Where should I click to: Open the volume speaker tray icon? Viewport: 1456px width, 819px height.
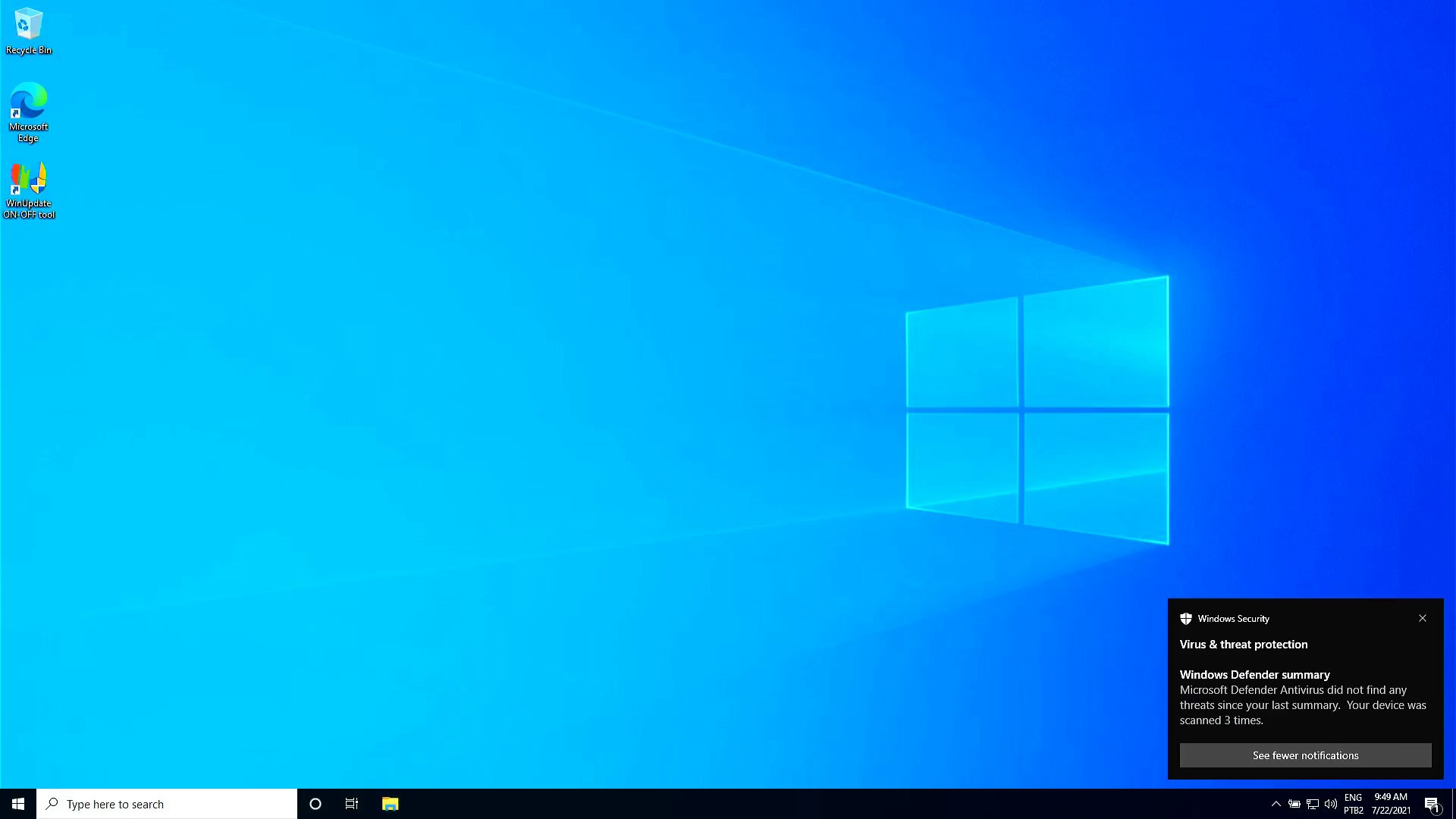(1331, 804)
